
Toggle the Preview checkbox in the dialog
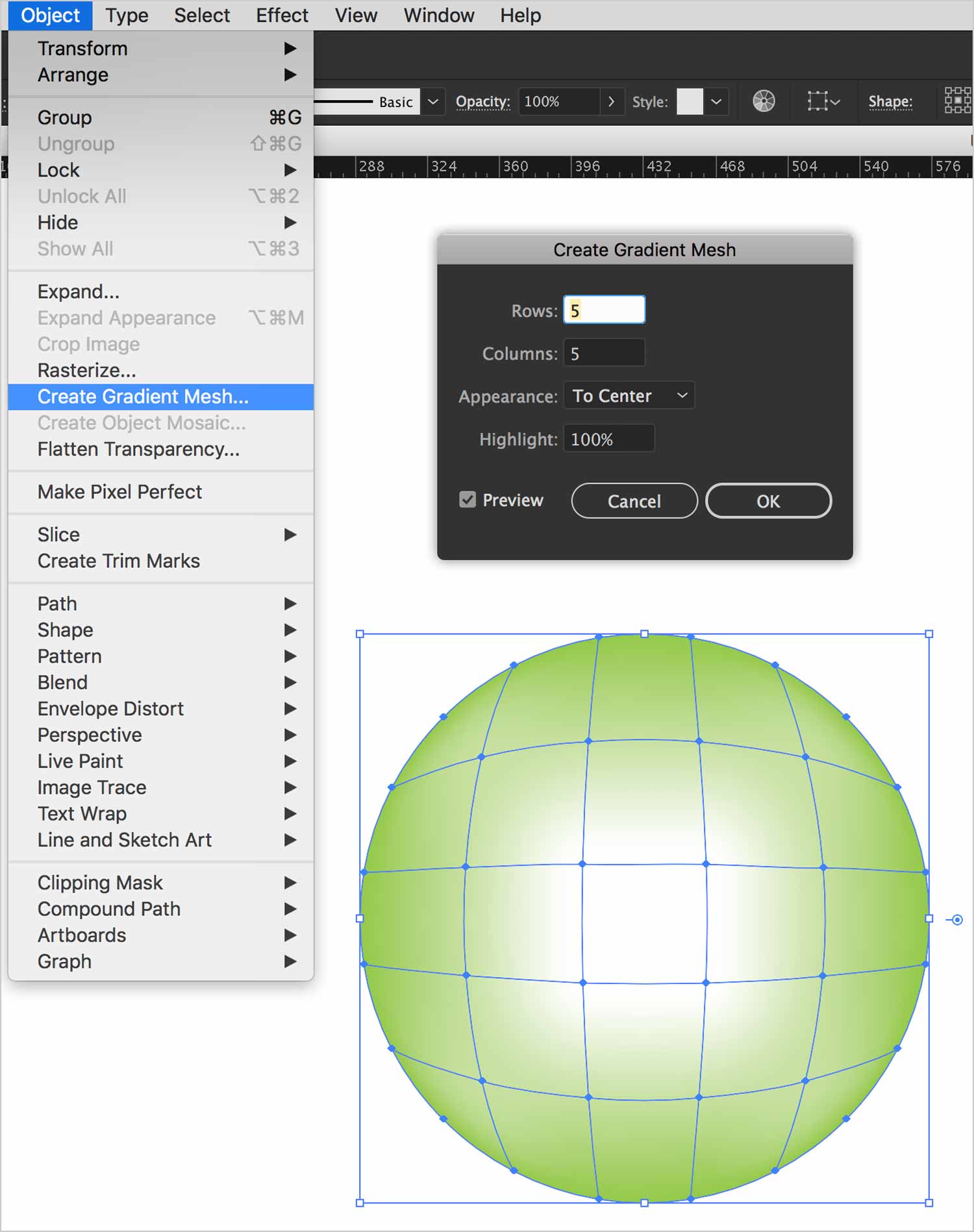(468, 500)
